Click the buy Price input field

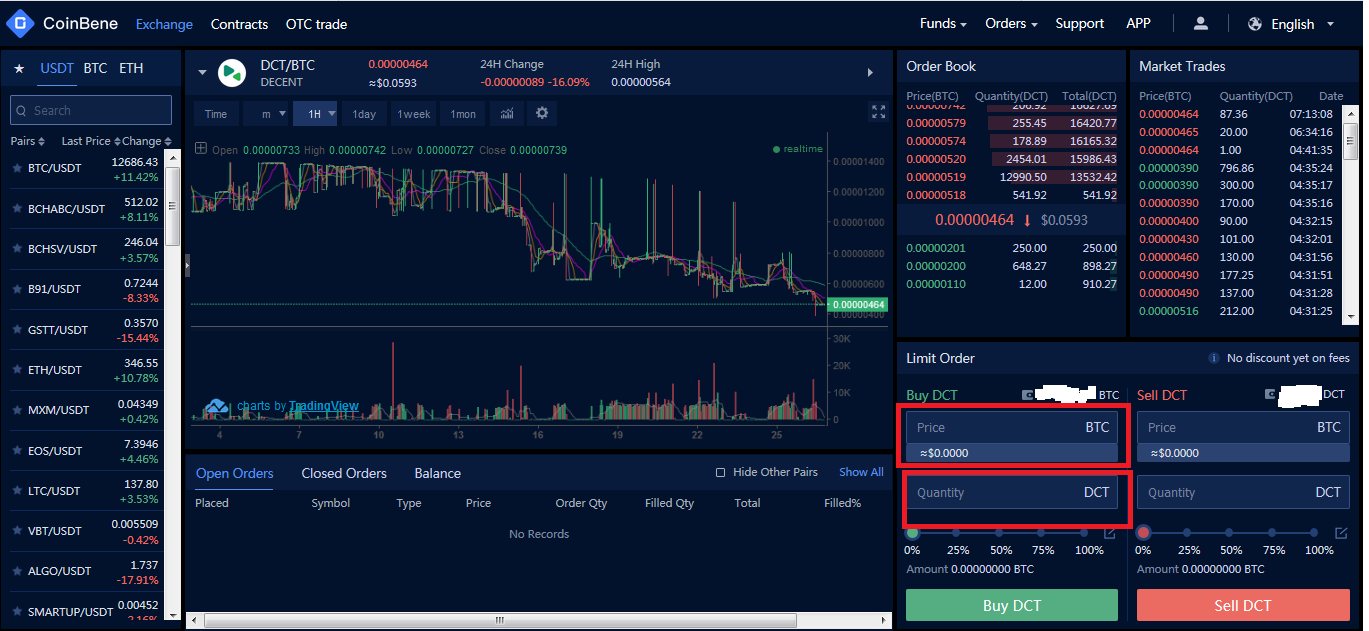point(1012,427)
